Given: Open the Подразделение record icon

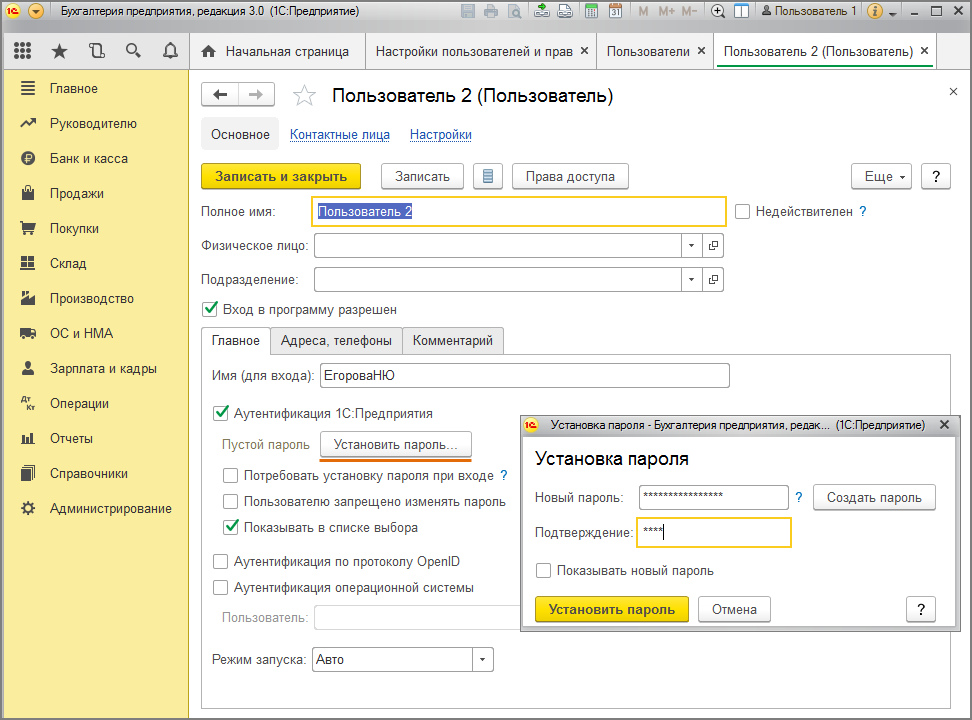Looking at the screenshot, I should 714,280.
